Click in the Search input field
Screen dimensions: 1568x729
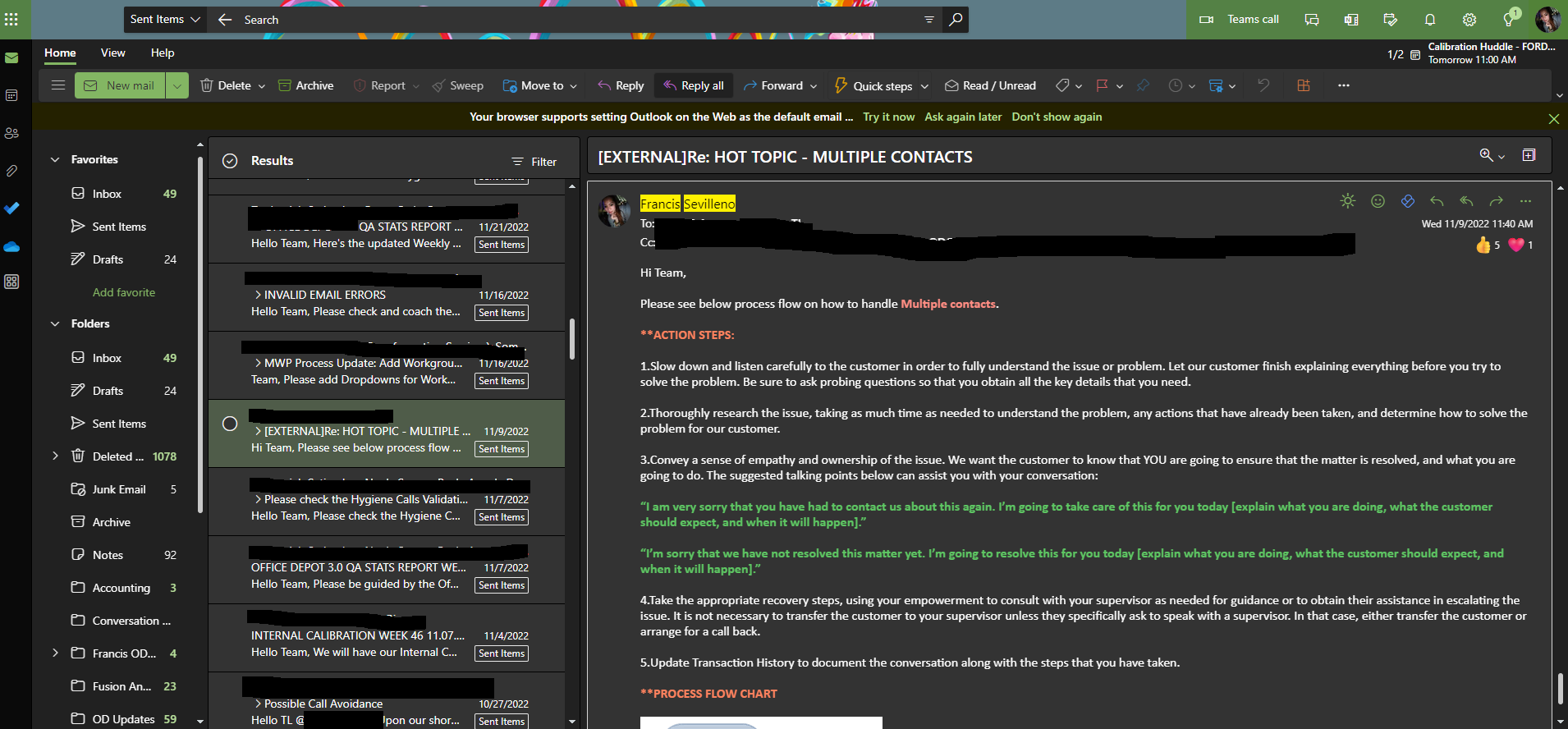(575, 19)
